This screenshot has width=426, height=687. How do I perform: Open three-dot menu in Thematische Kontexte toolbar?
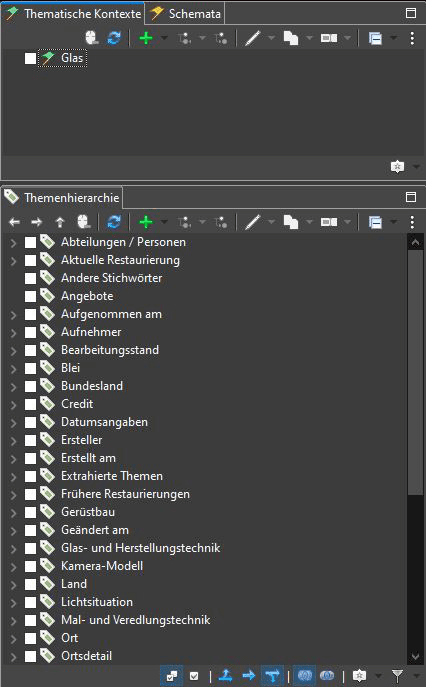[412, 38]
